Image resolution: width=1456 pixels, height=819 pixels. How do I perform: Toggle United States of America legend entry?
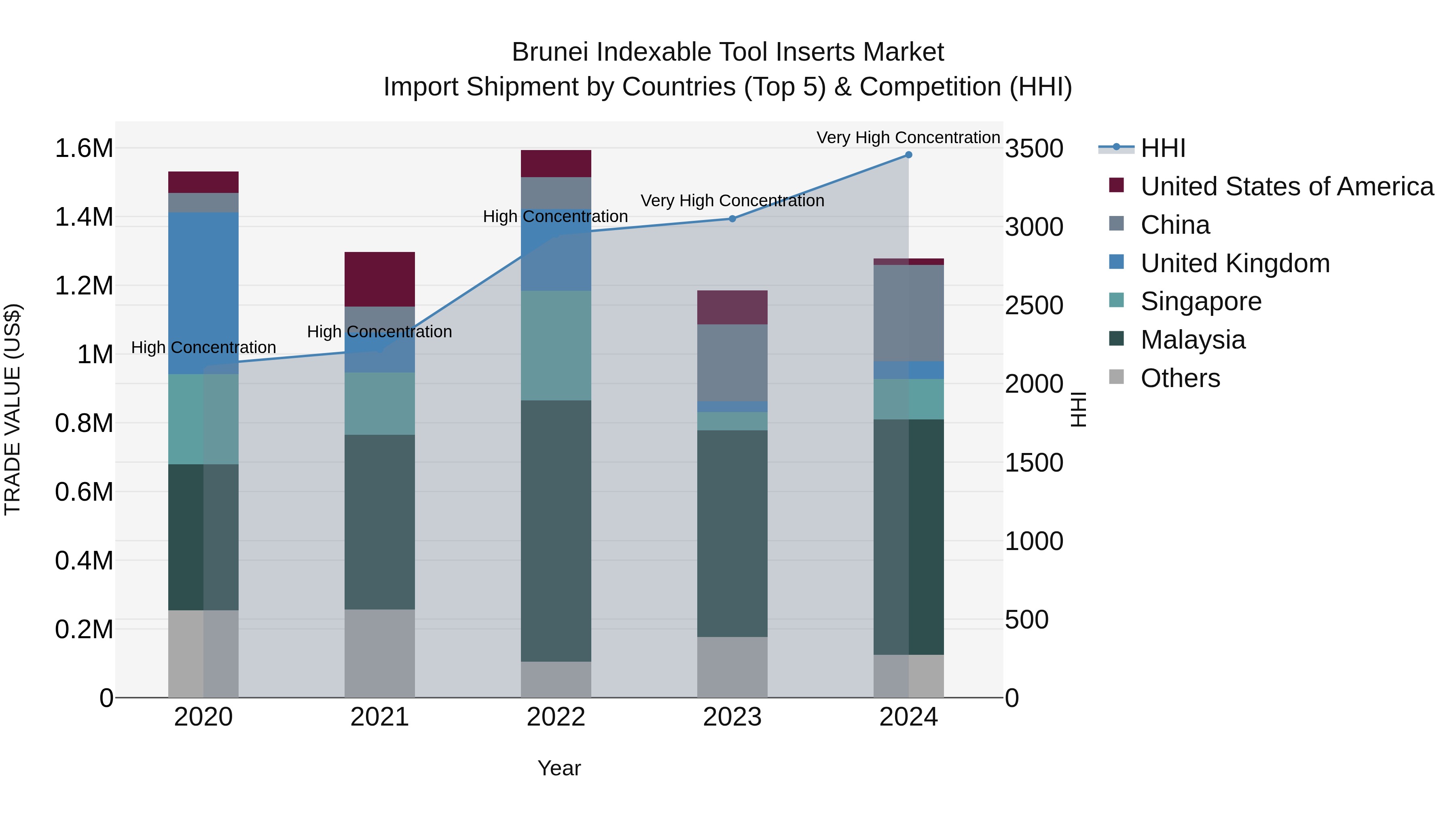point(1271,186)
